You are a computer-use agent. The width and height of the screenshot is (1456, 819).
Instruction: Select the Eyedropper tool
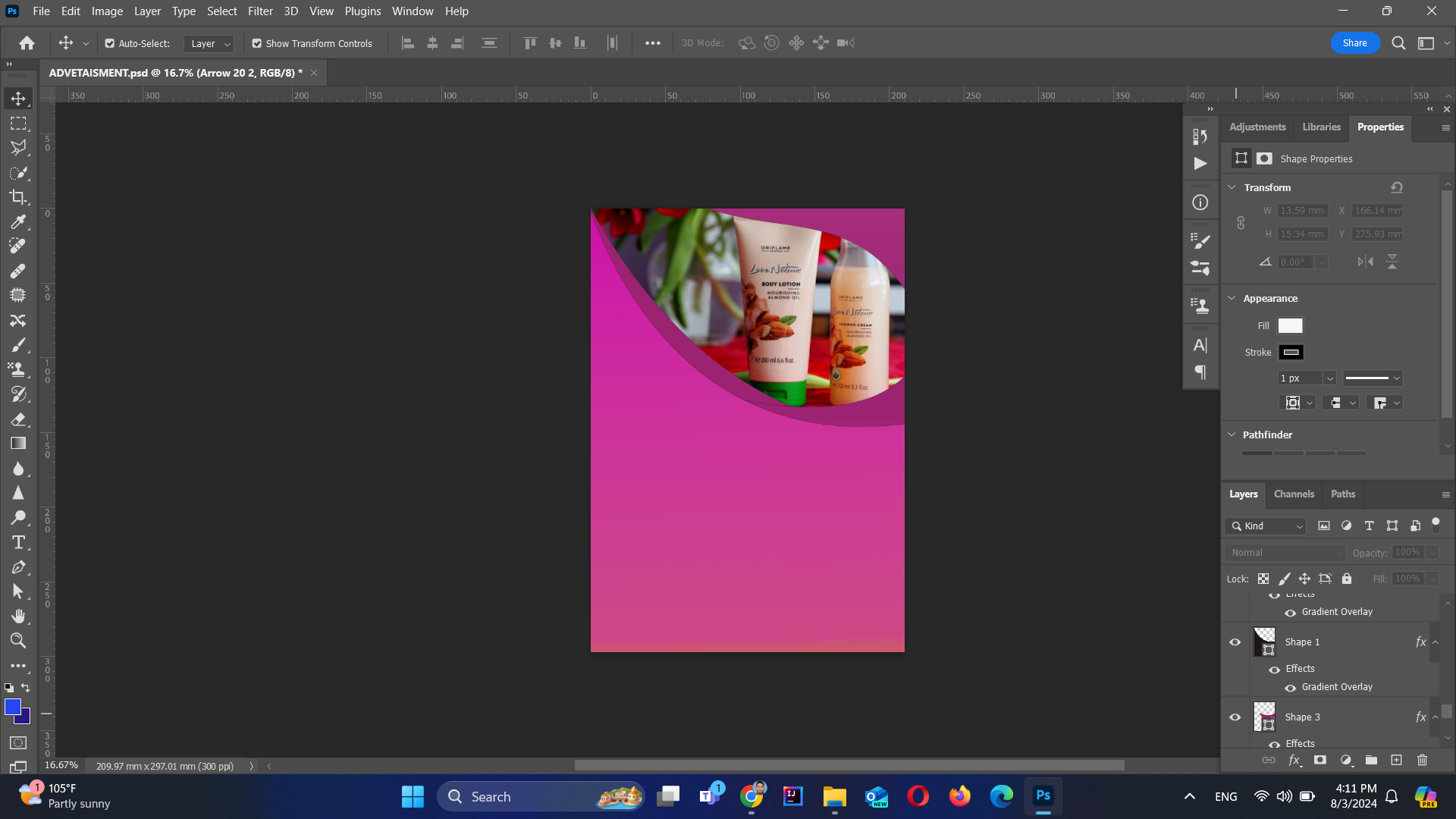coord(18,222)
